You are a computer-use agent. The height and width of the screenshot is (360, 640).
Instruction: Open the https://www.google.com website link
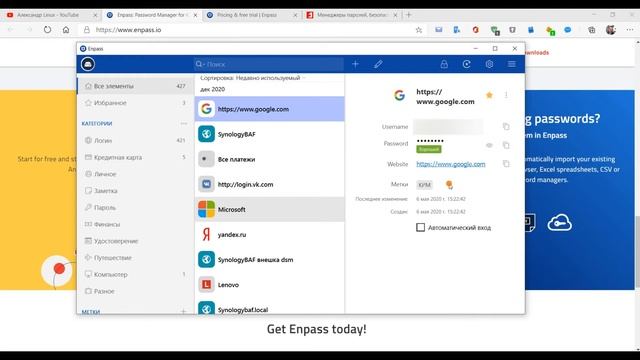click(x=451, y=164)
